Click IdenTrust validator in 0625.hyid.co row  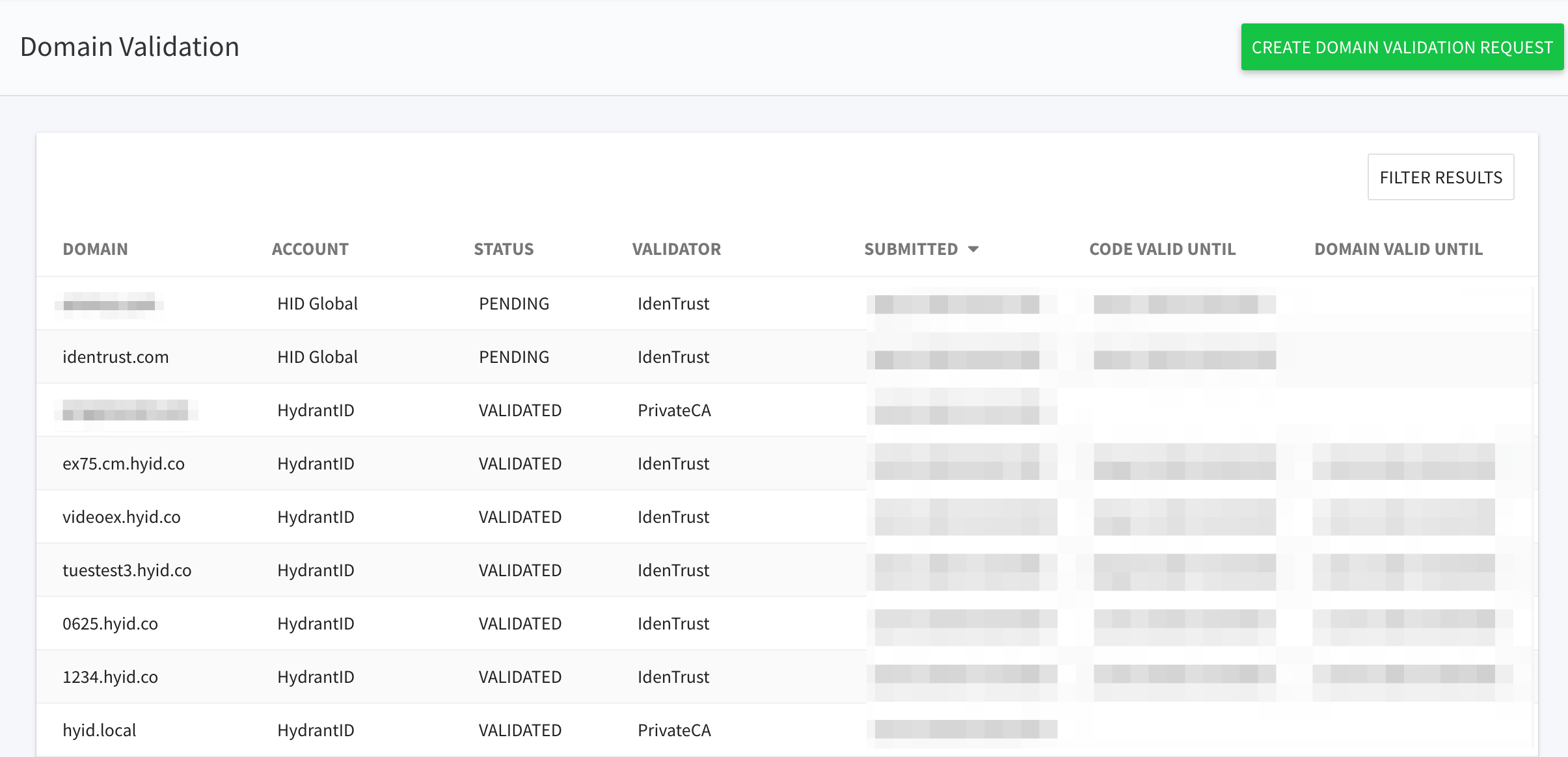[x=673, y=624]
